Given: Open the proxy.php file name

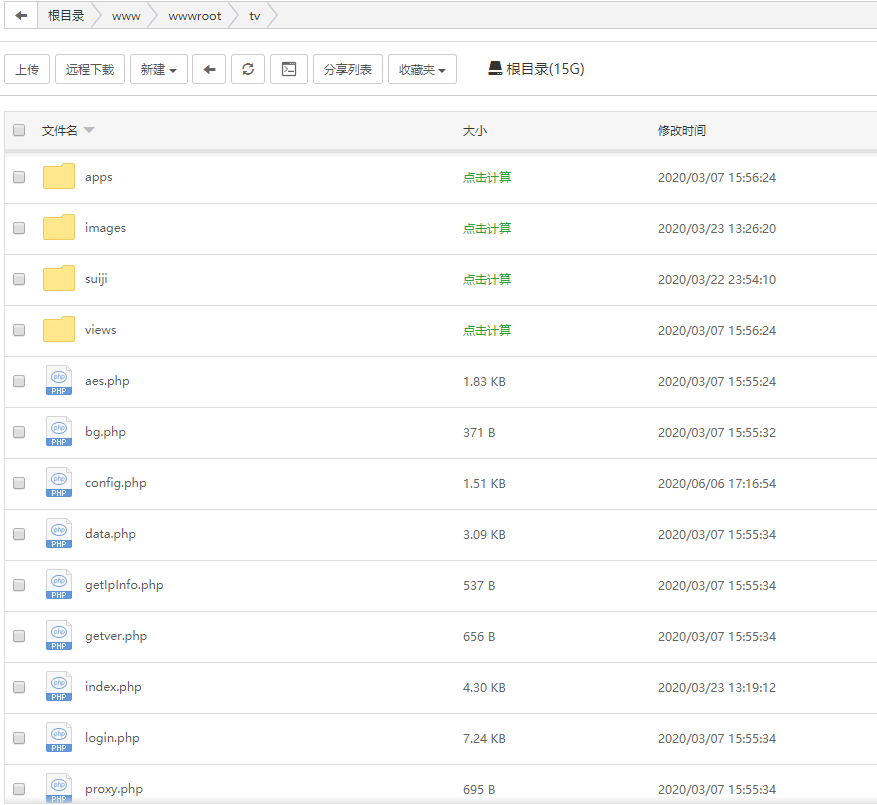Looking at the screenshot, I should click(114, 789).
